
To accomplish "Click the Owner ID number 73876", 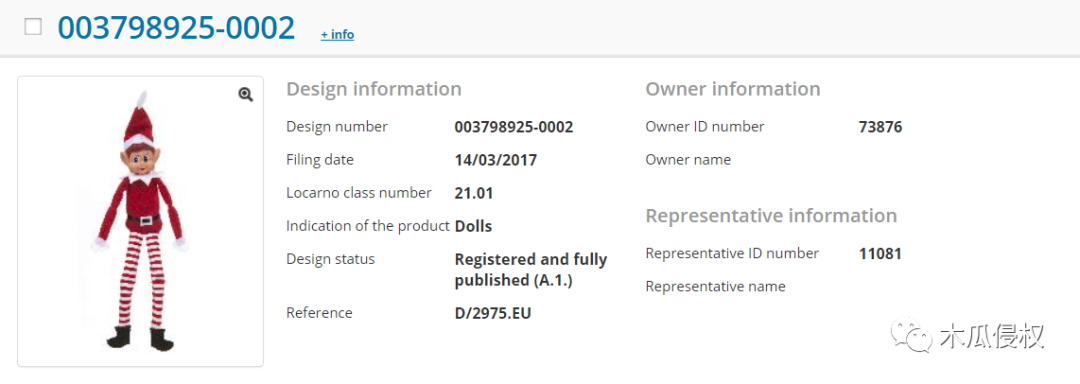I will click(x=880, y=127).
